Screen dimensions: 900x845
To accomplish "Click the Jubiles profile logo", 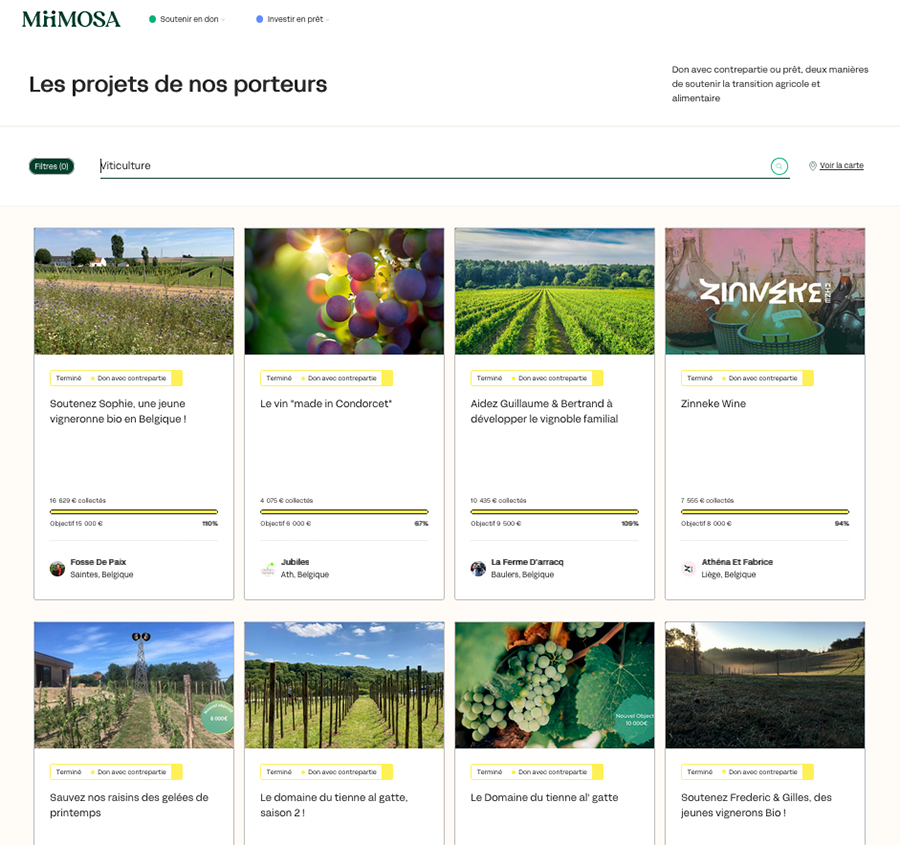I will point(268,568).
